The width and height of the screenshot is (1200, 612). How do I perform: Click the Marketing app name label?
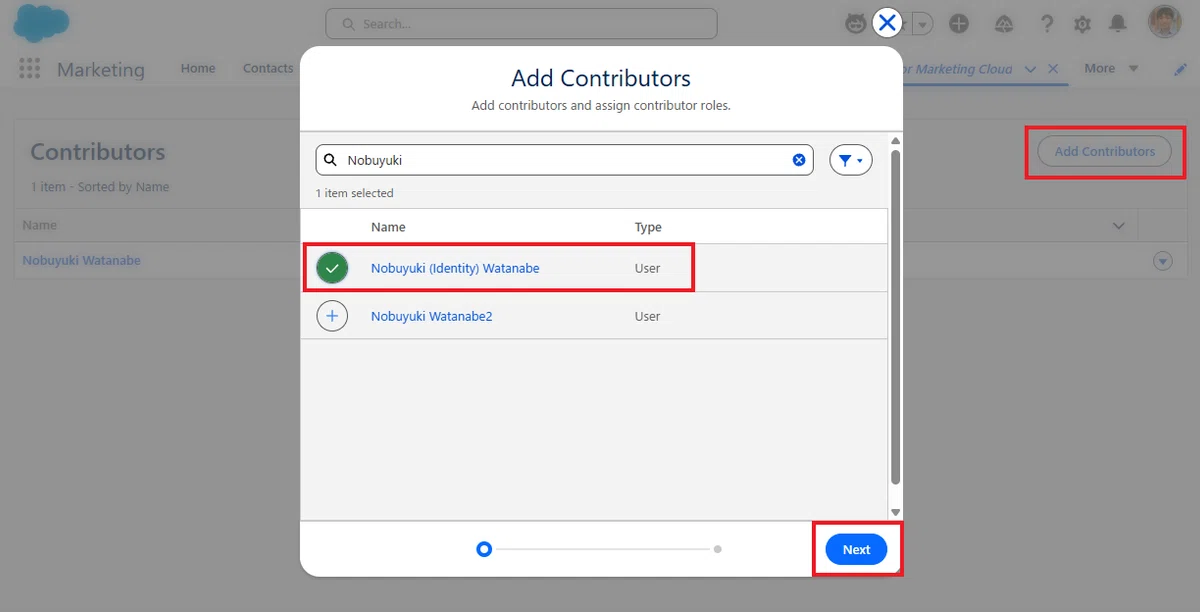pyautogui.click(x=101, y=69)
